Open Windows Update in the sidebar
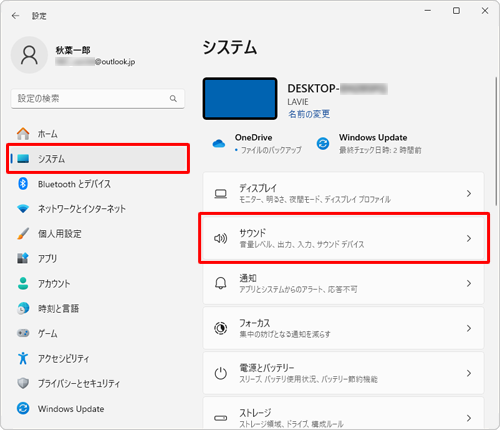Image resolution: width=500 pixels, height=430 pixels. (x=98, y=408)
